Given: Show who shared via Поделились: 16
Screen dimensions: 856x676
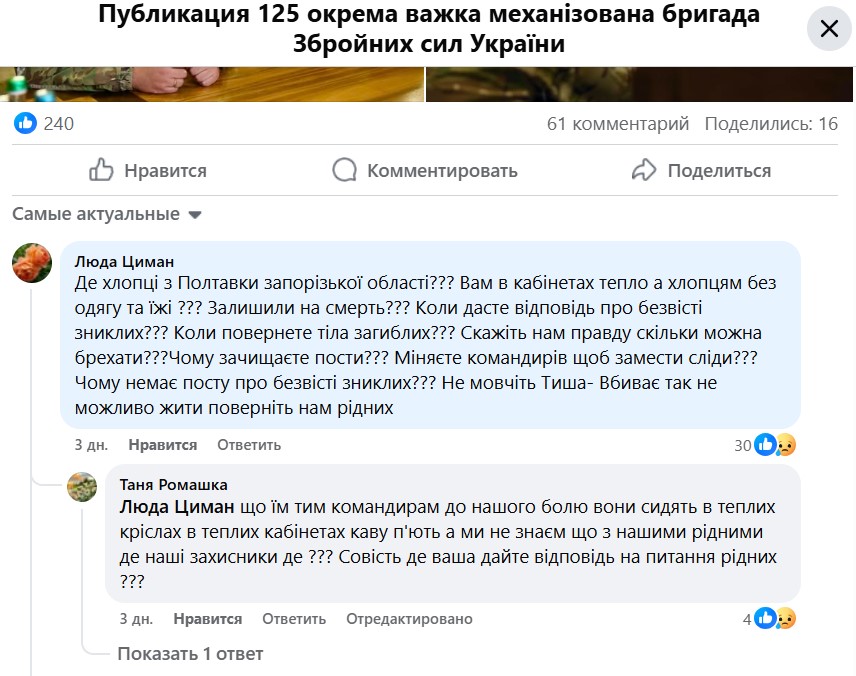Looking at the screenshot, I should click(770, 124).
